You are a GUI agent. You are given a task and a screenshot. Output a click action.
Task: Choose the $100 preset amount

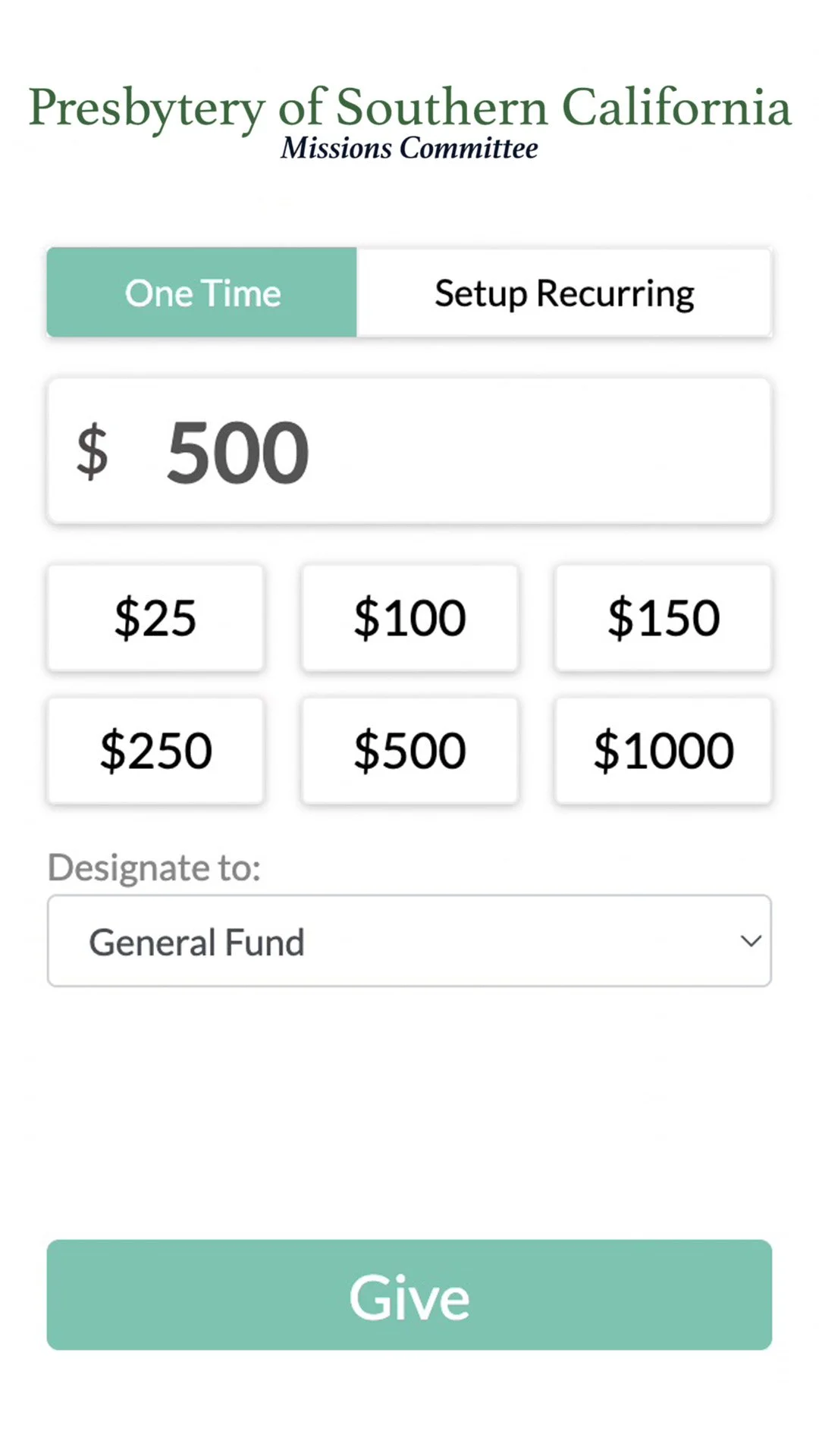409,618
